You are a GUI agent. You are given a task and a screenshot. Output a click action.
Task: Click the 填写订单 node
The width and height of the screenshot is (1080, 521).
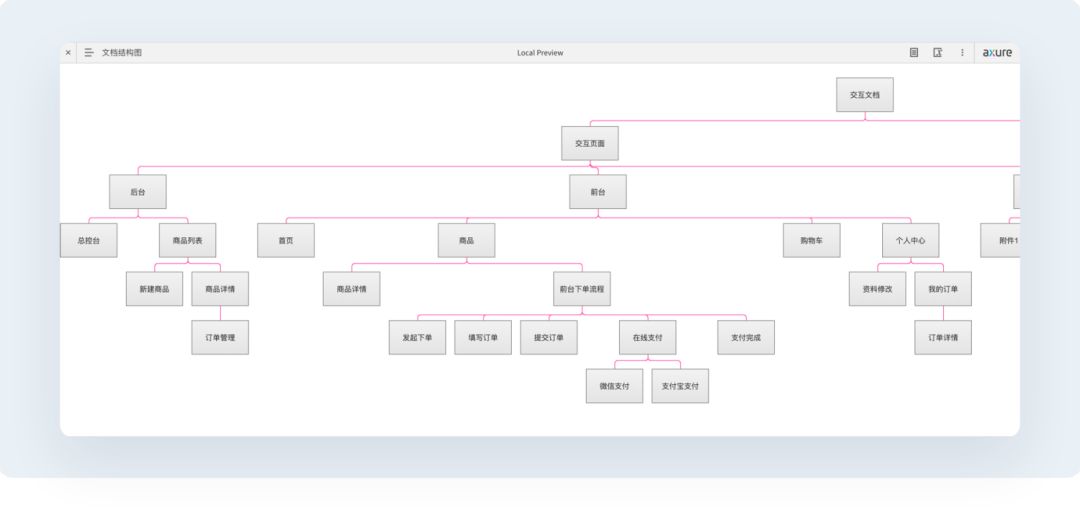click(x=483, y=338)
